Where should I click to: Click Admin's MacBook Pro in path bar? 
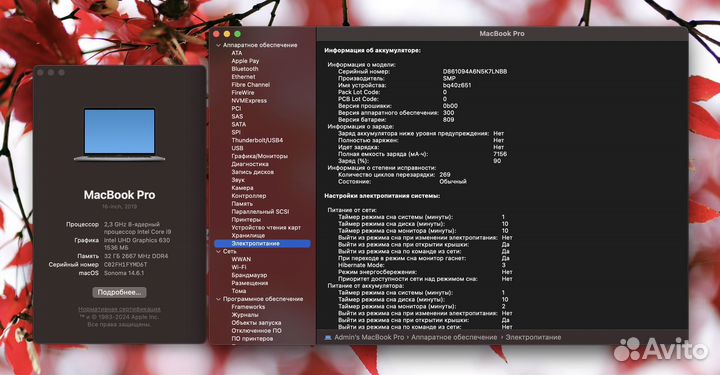click(369, 337)
